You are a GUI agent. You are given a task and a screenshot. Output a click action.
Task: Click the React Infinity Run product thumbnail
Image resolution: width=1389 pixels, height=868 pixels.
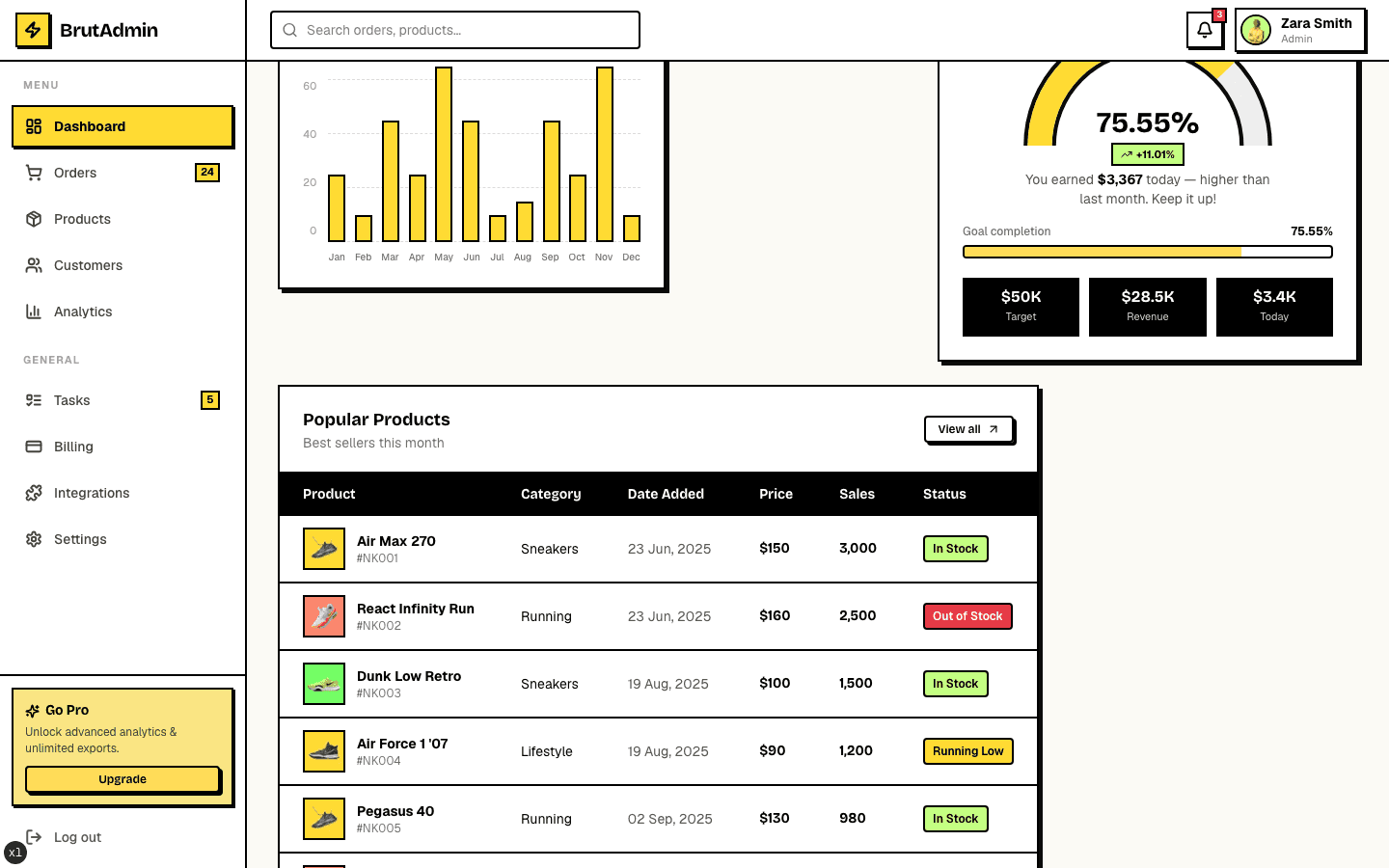click(324, 616)
